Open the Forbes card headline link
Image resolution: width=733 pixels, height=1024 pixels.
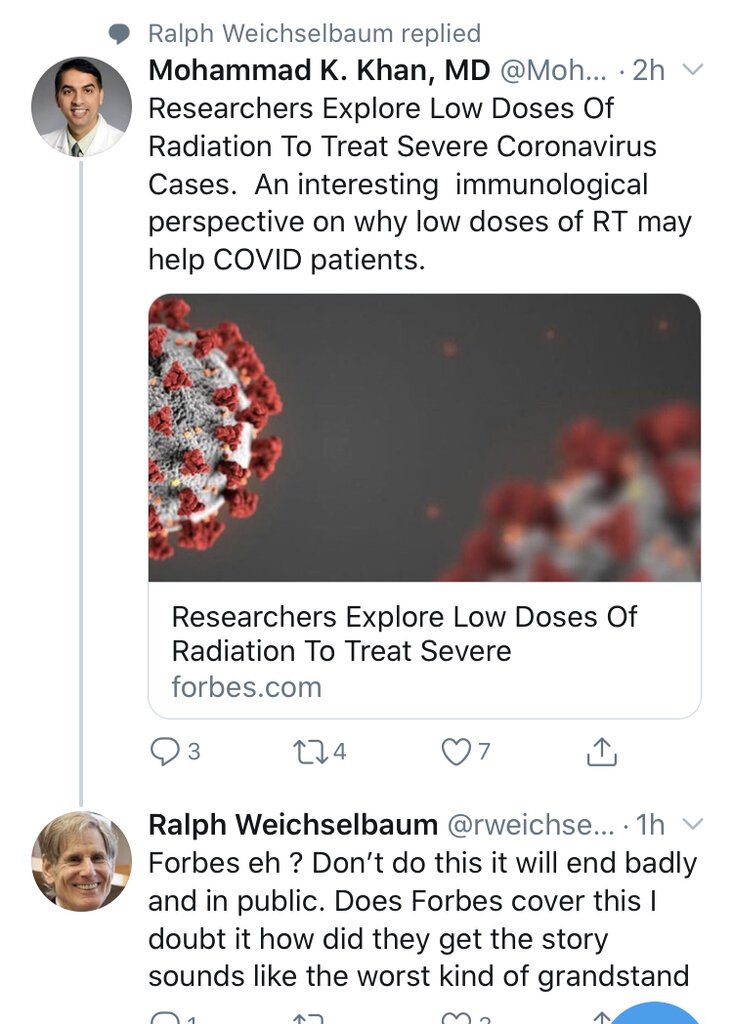pyautogui.click(x=404, y=634)
